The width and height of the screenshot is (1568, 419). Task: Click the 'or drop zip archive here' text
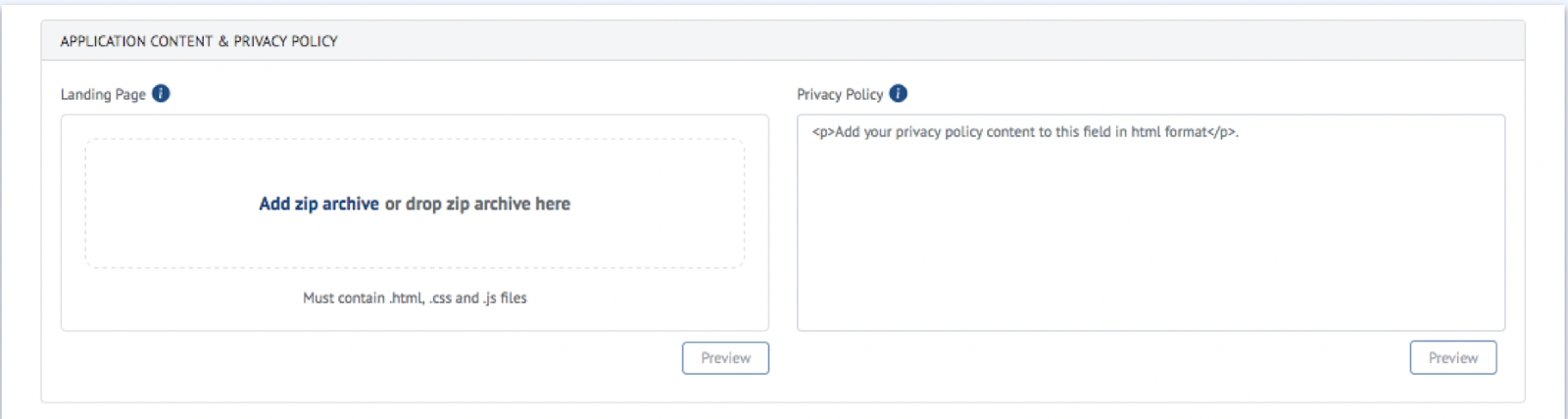(477, 204)
